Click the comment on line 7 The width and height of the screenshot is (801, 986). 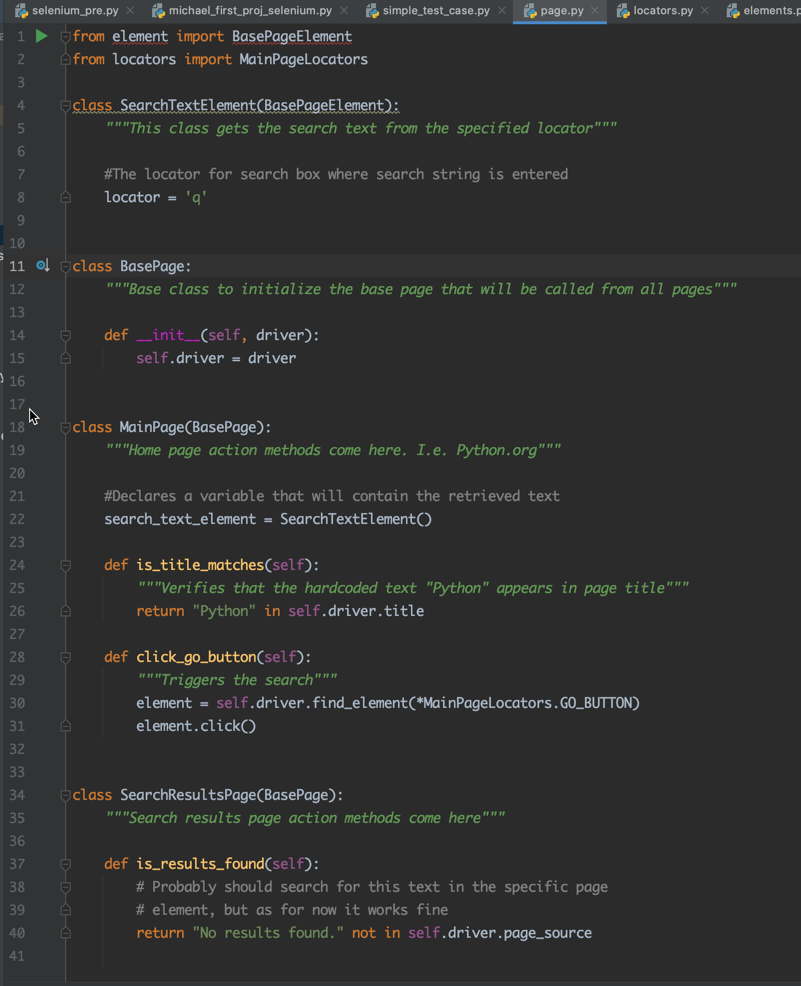coord(336,174)
